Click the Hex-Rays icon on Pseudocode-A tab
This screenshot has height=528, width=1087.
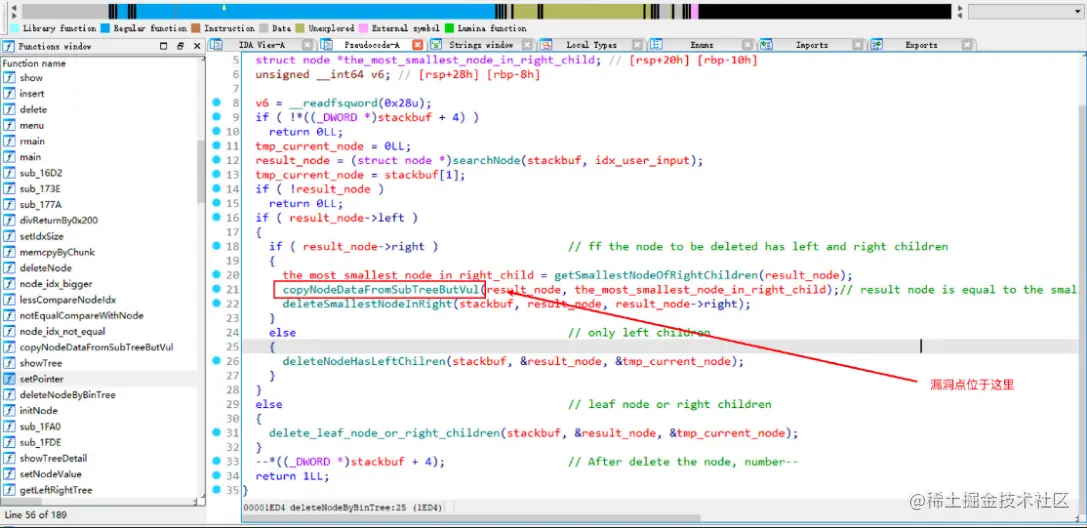[x=327, y=45]
